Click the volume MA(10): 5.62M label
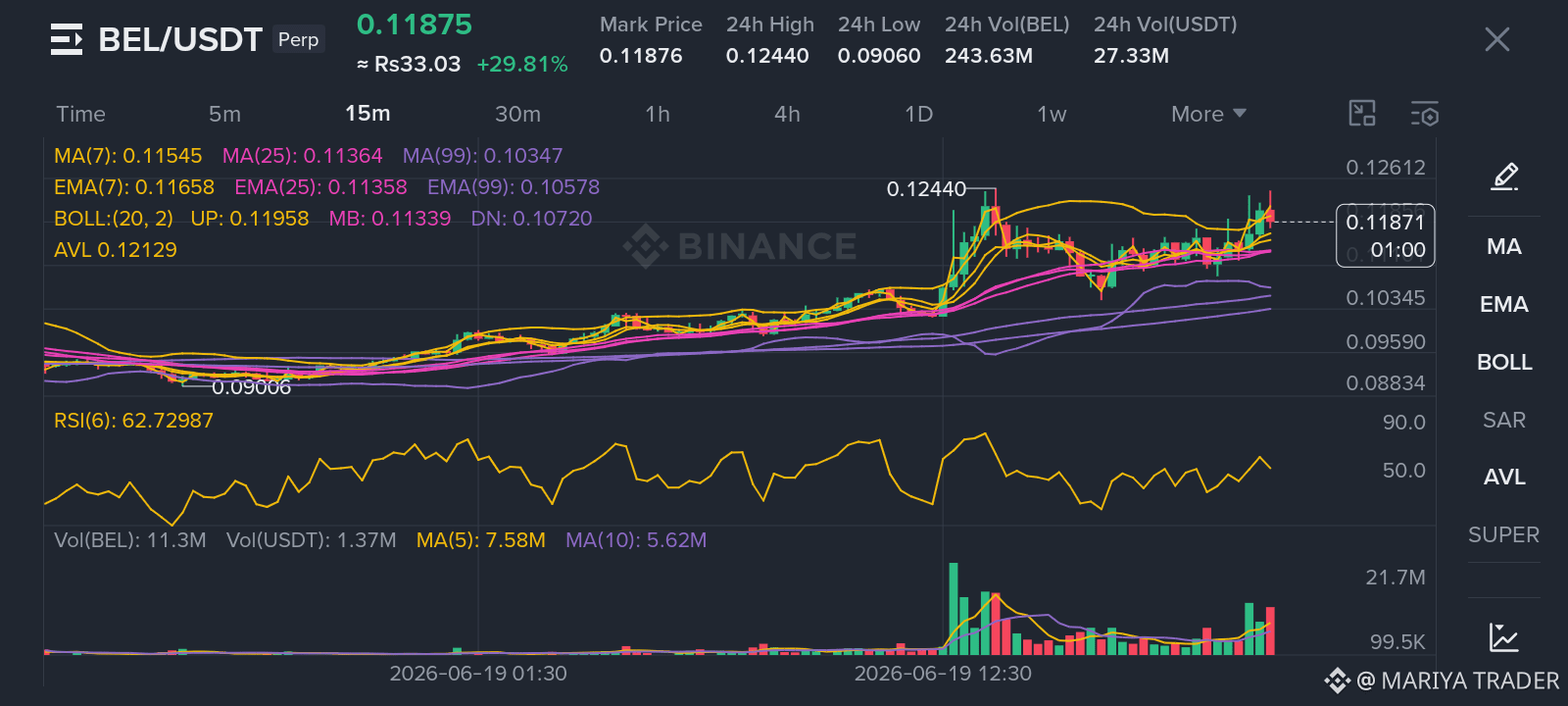Screen dimensions: 1568x706 pos(636,540)
